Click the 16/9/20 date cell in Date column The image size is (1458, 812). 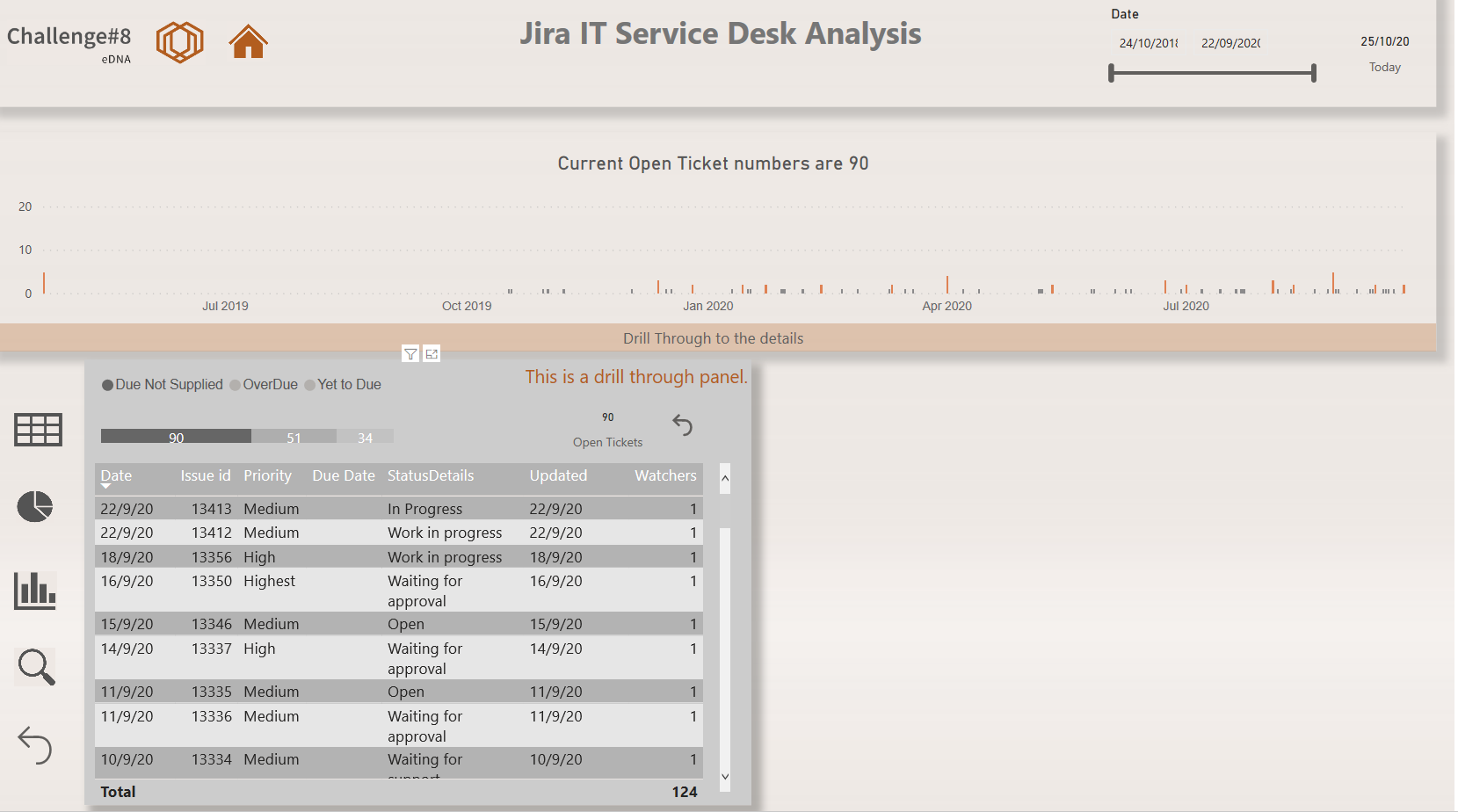127,581
